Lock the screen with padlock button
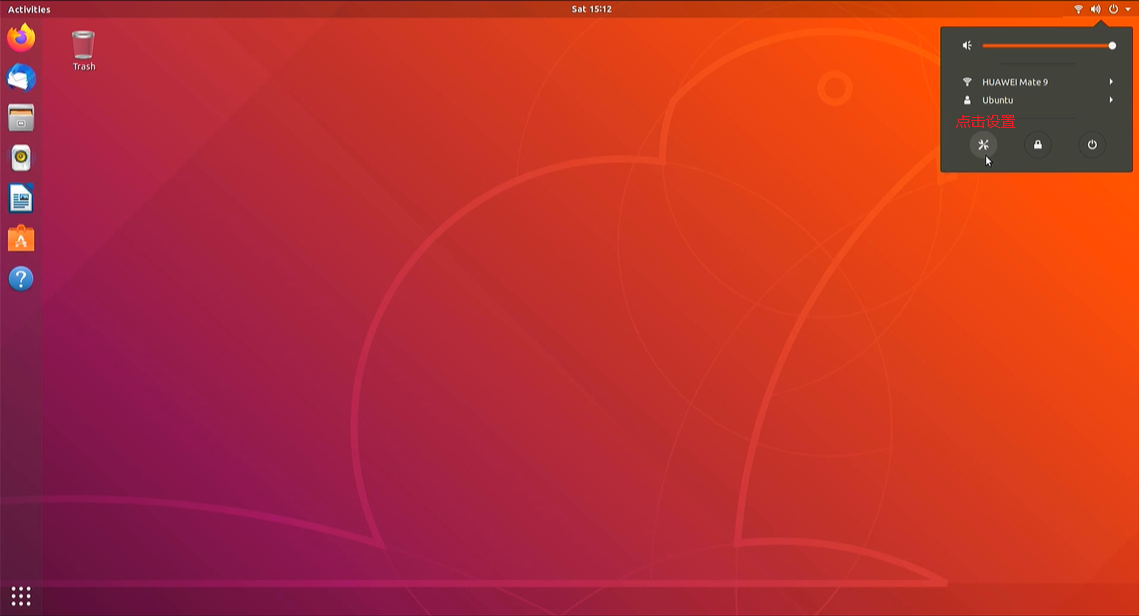This screenshot has width=1139, height=616. coord(1038,145)
